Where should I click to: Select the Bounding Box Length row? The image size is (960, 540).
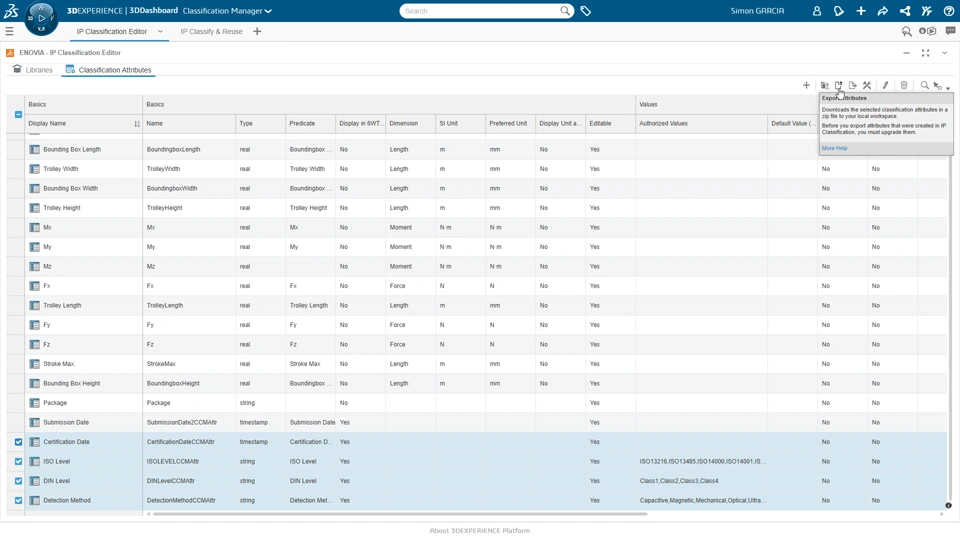476,149
